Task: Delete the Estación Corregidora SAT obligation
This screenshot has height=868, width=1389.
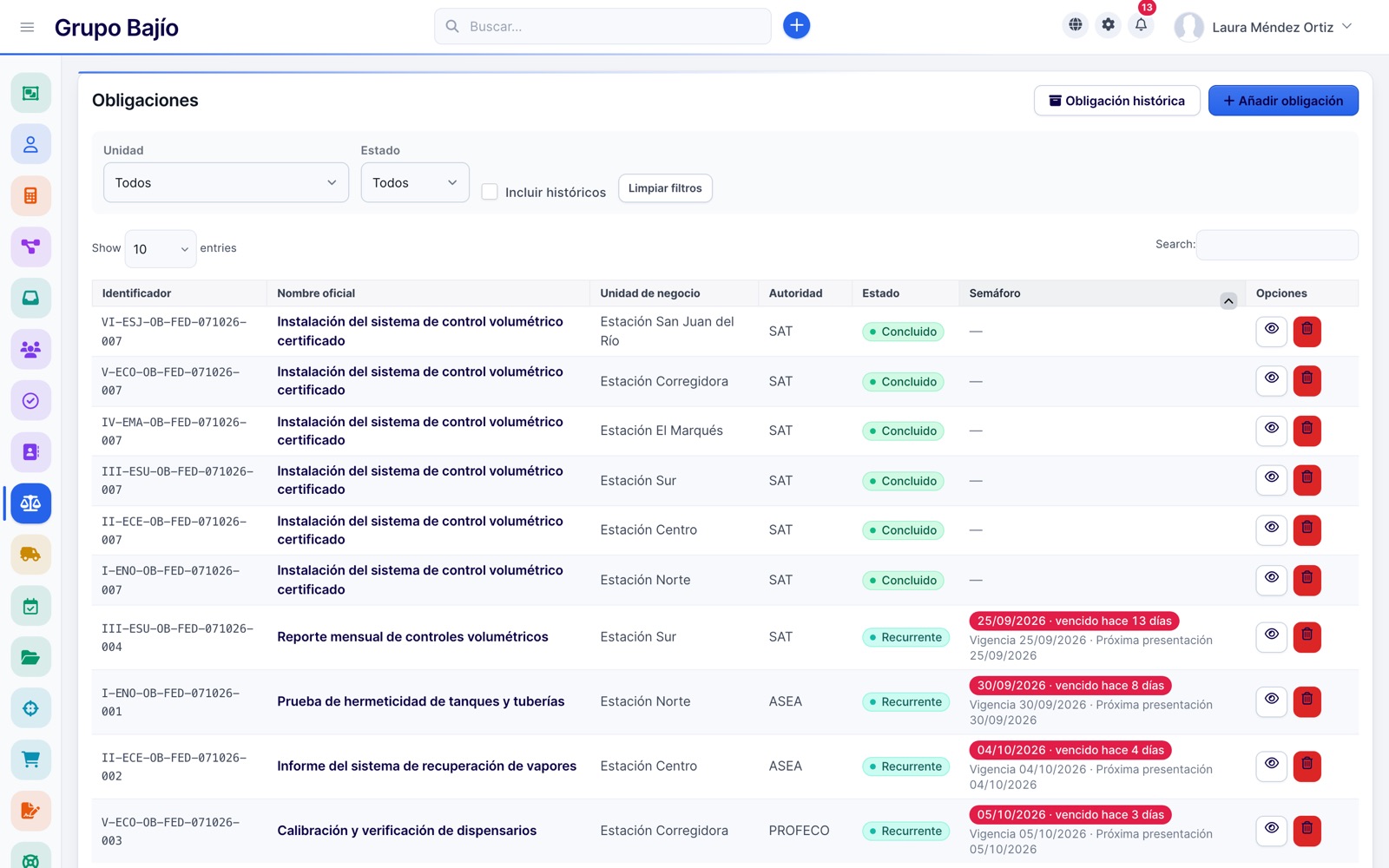Action: click(1307, 380)
